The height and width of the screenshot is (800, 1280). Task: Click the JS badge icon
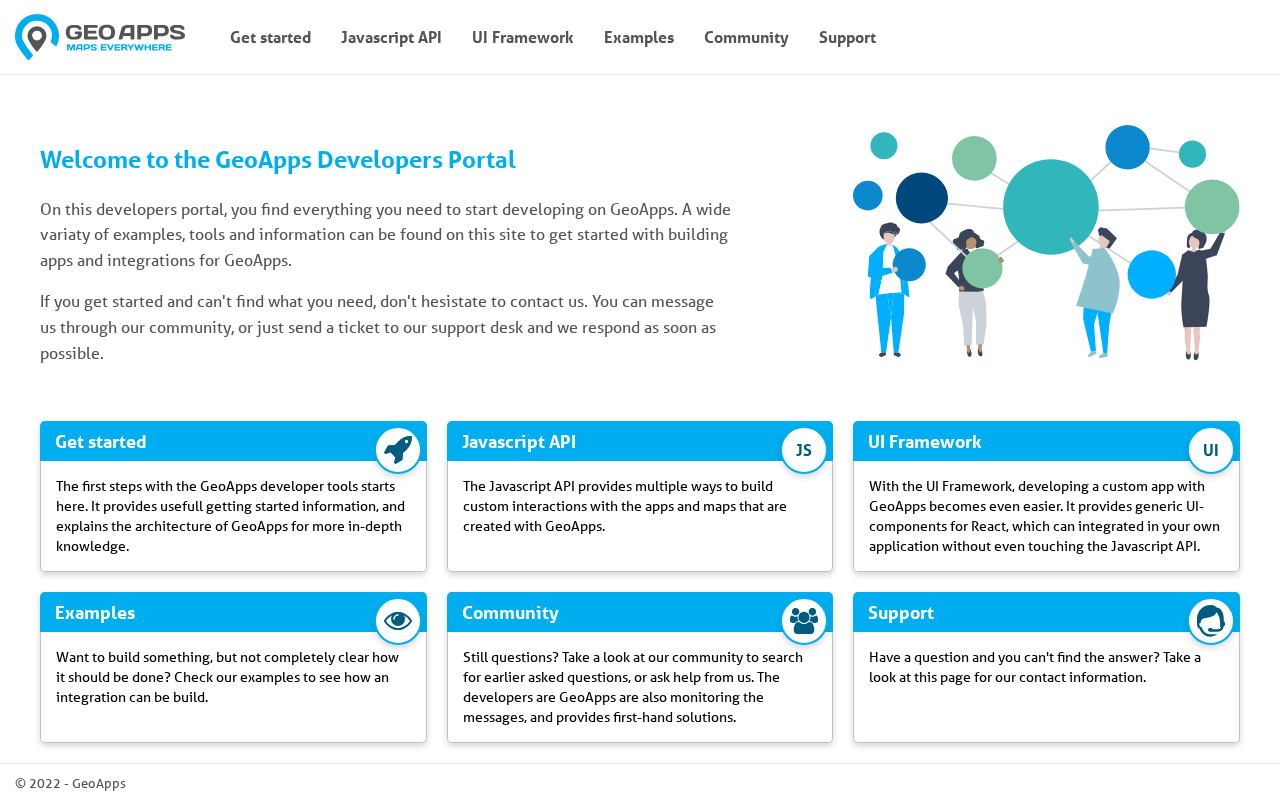tap(804, 450)
